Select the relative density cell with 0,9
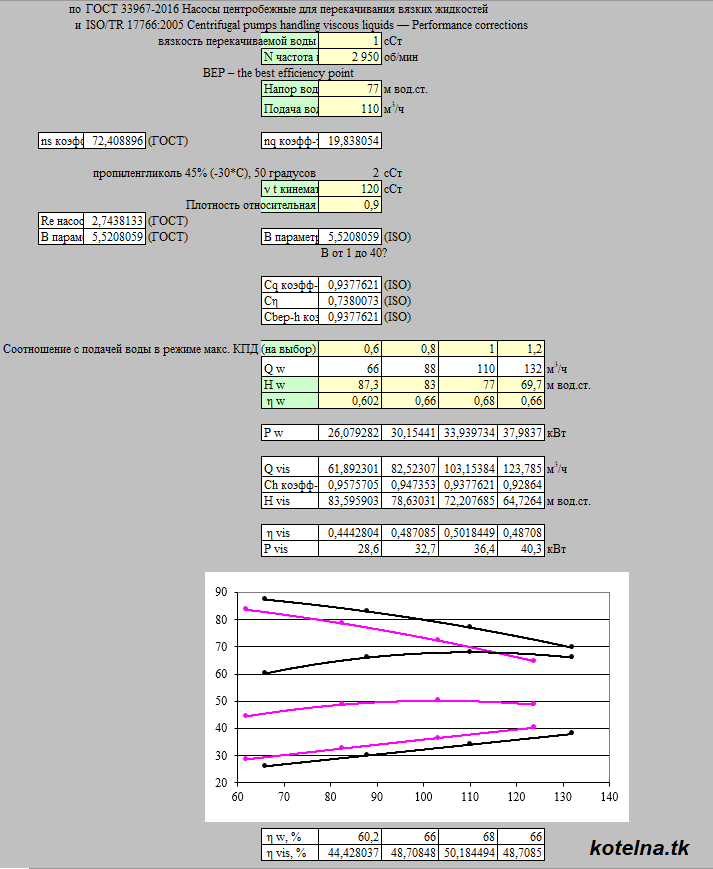Viewport: 713px width, 869px height. click(x=350, y=205)
